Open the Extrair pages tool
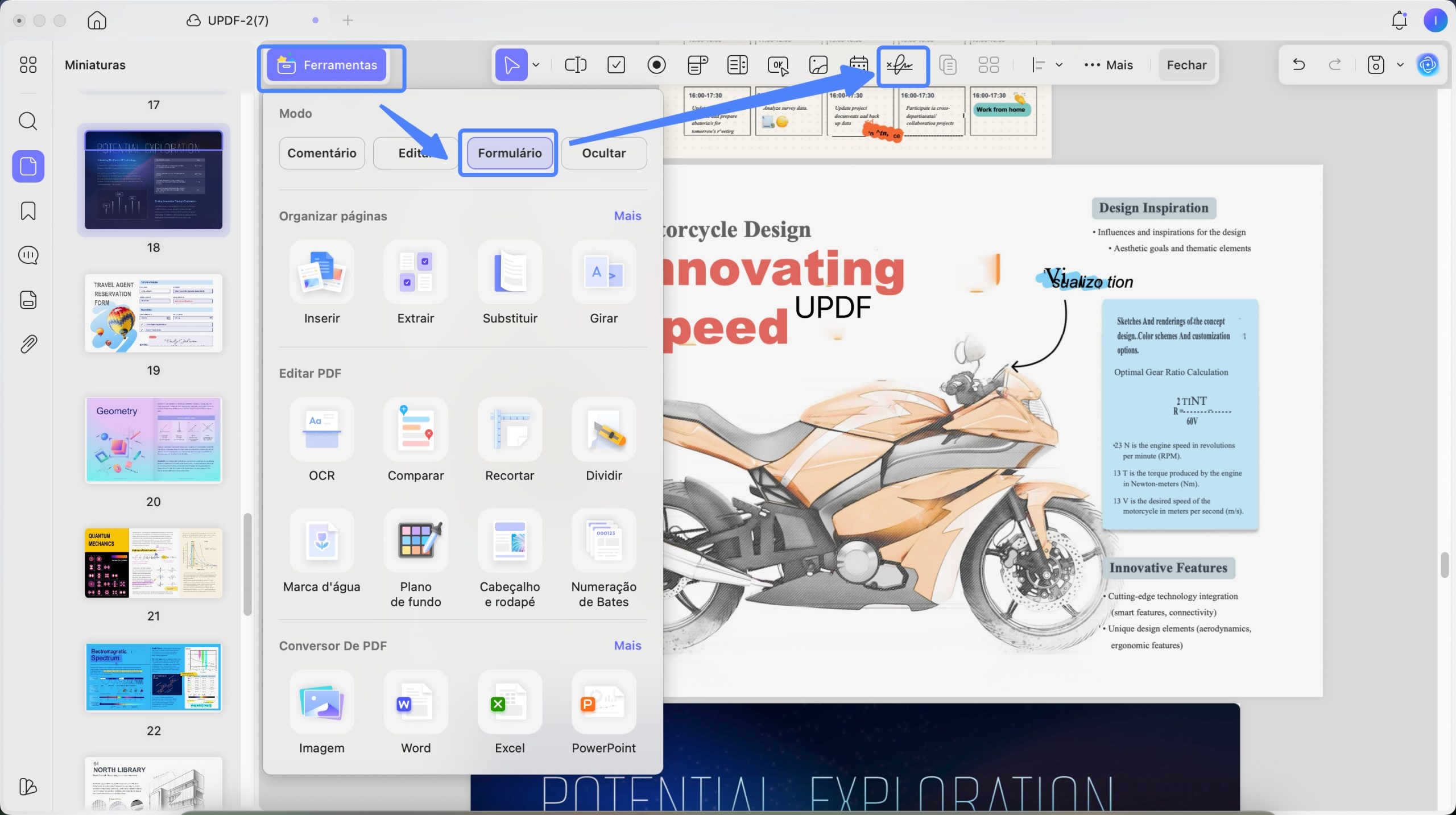This screenshot has width=1456, height=815. click(x=416, y=283)
